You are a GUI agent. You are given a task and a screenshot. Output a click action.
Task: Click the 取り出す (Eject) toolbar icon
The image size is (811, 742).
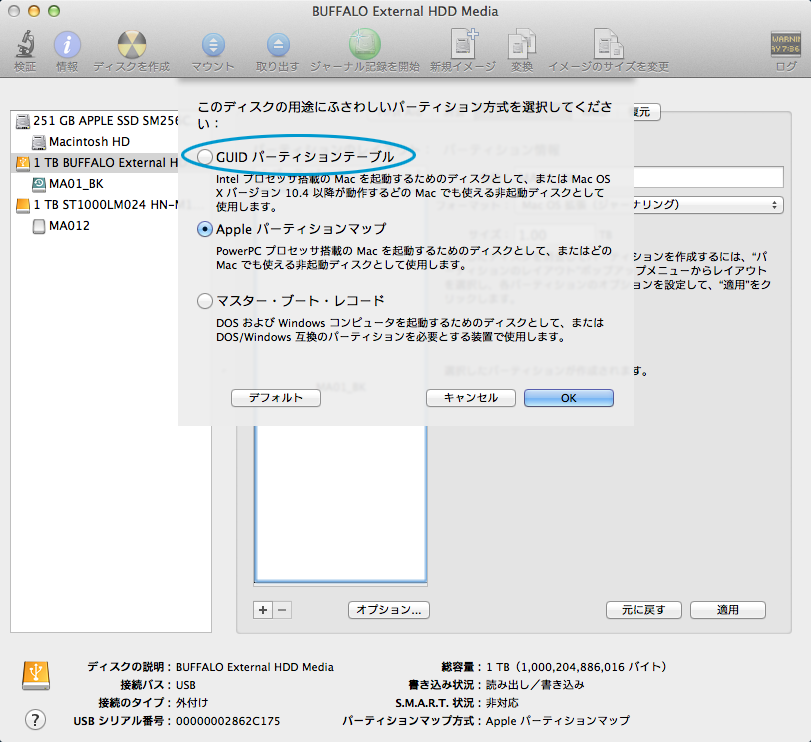[x=277, y=45]
